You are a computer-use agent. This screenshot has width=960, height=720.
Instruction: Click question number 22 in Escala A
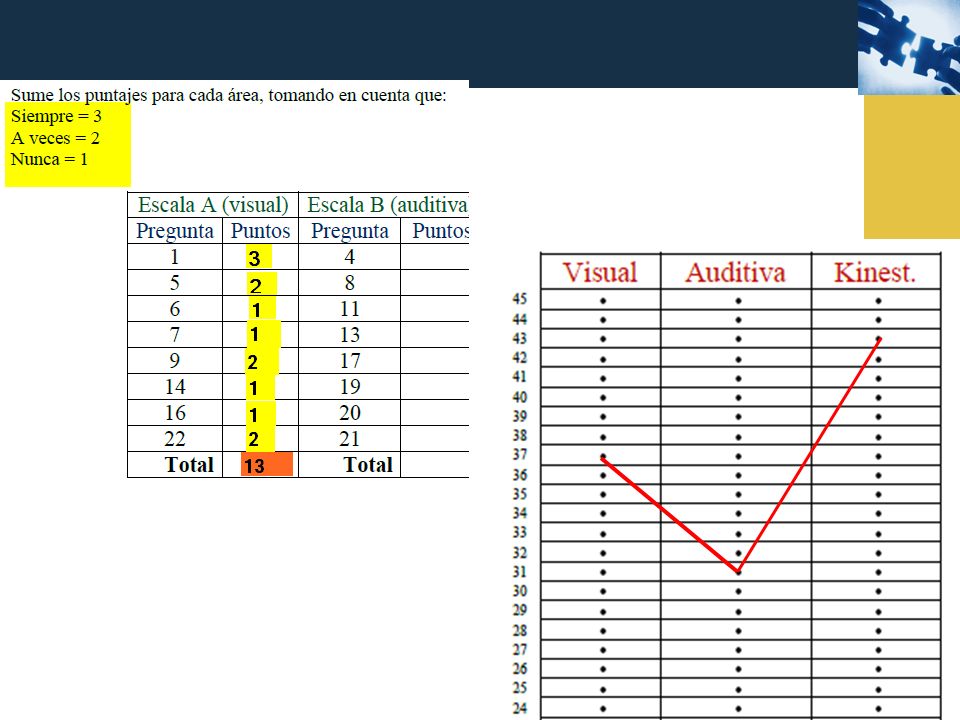[x=175, y=439]
